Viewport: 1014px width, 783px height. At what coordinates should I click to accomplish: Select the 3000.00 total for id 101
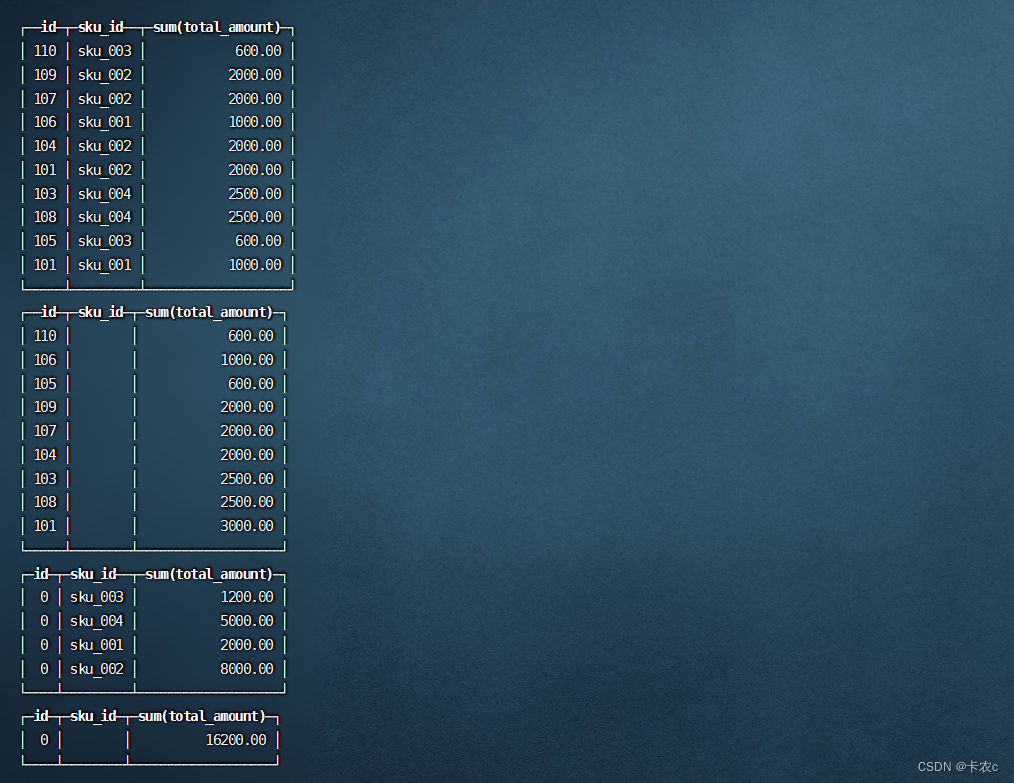pos(247,526)
